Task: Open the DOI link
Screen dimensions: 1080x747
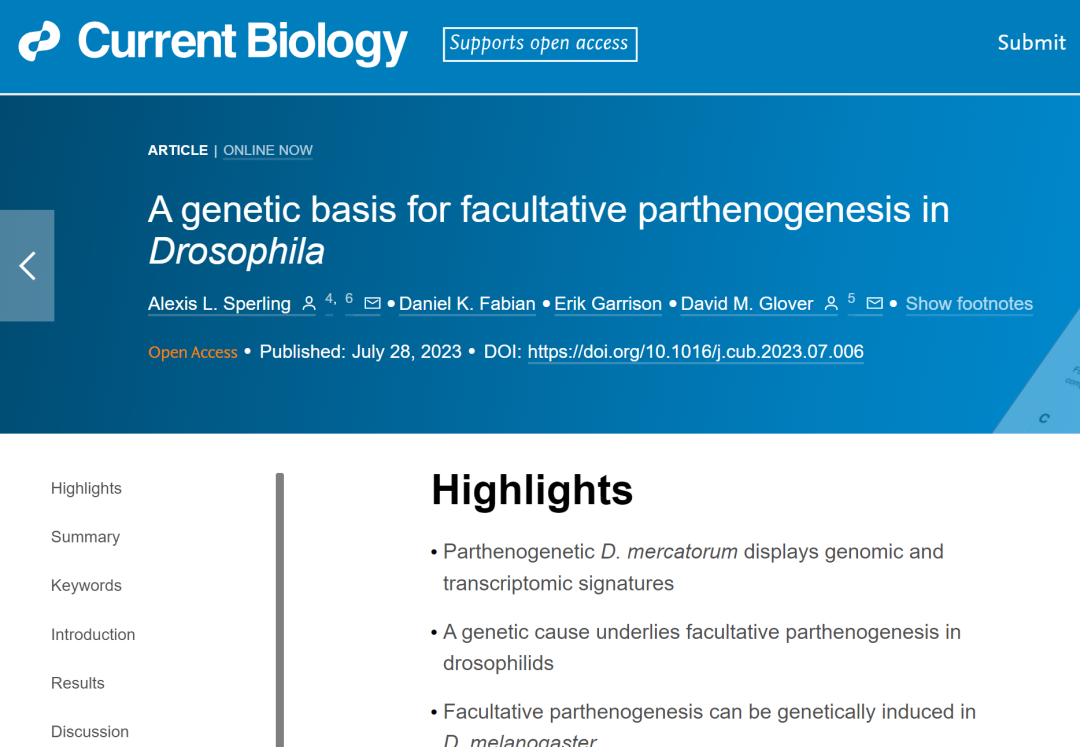Action: pos(696,352)
